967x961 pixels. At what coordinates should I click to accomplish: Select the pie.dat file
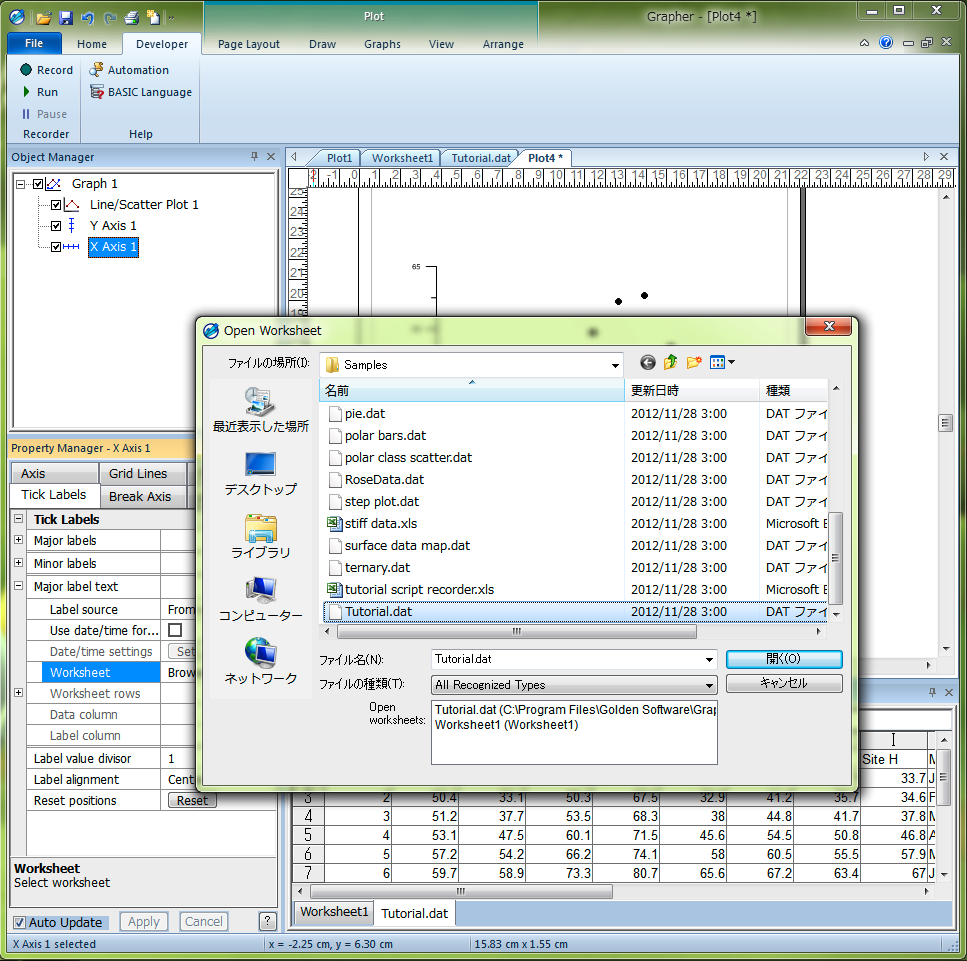(364, 414)
